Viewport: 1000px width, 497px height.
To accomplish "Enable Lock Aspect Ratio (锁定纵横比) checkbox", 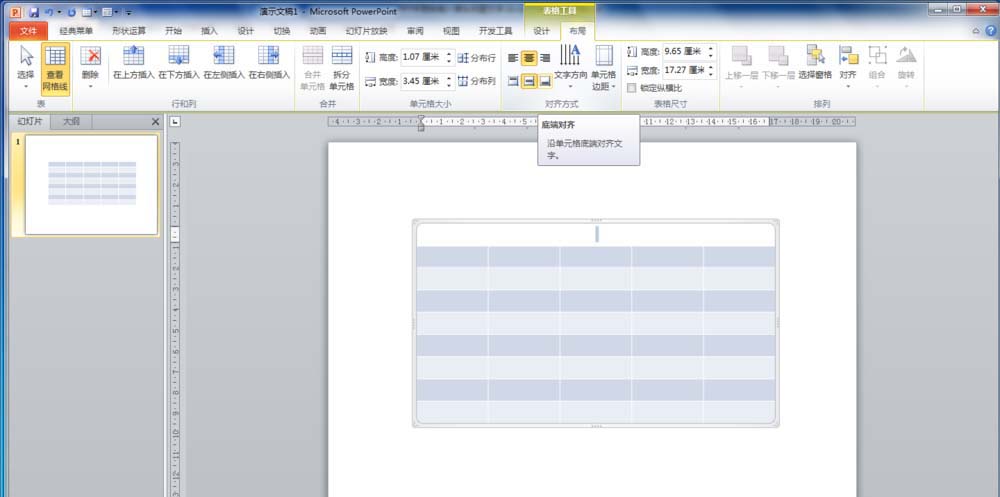I will click(631, 88).
